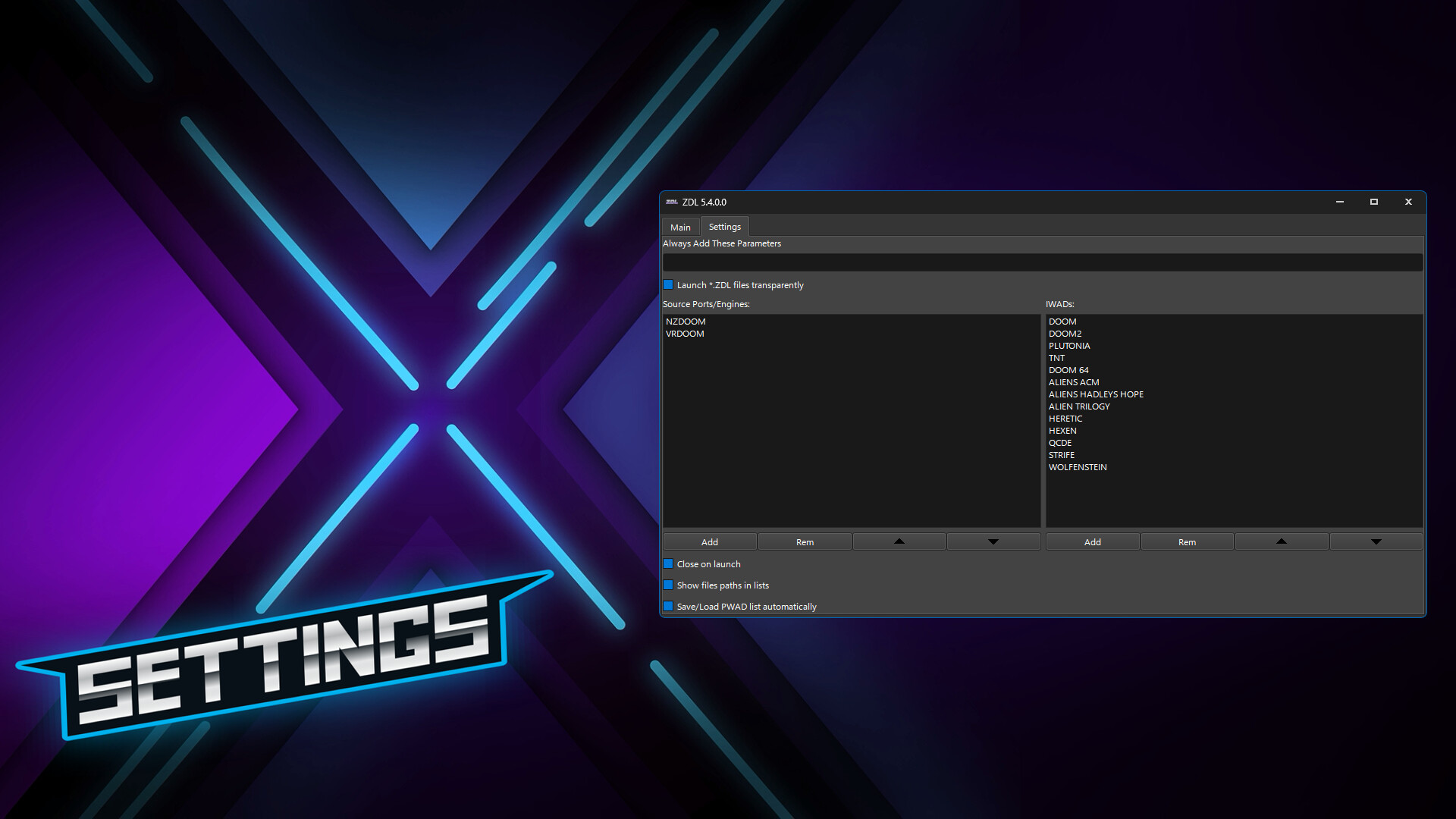Click the up arrow under Source Ports list

(x=899, y=541)
